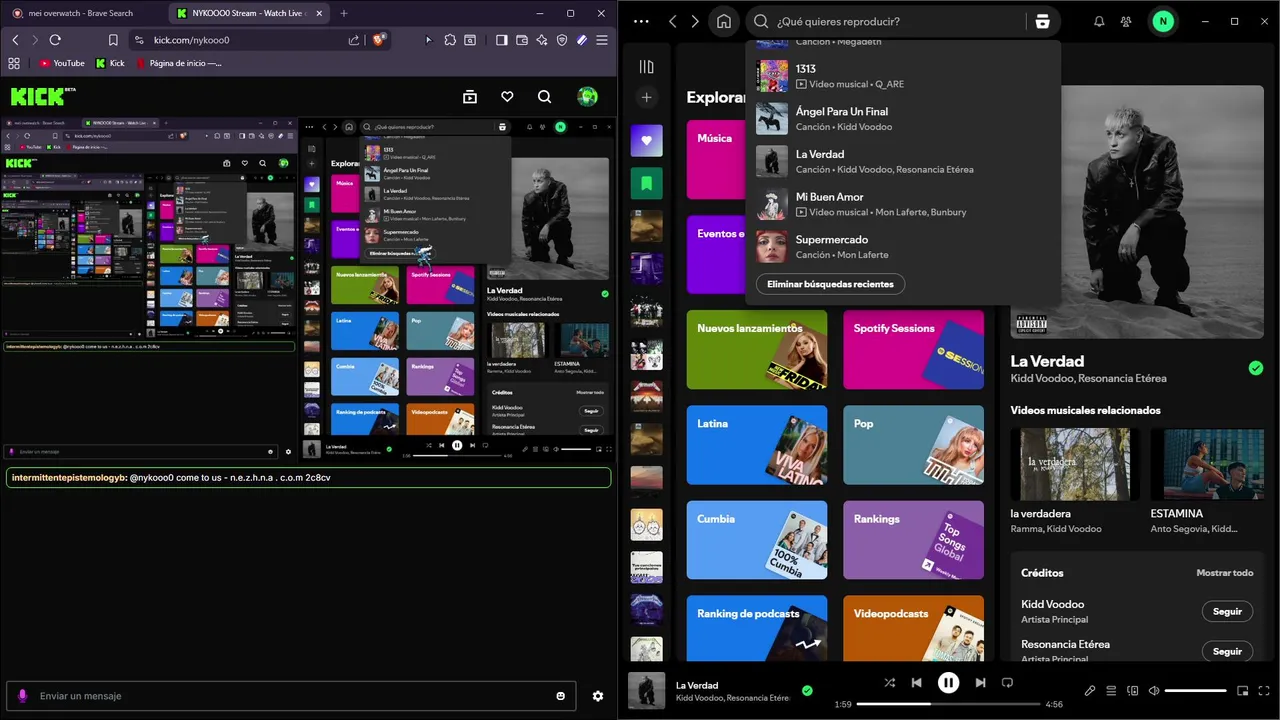Toggle saved checkmark beside La Verdad title

tap(1256, 368)
